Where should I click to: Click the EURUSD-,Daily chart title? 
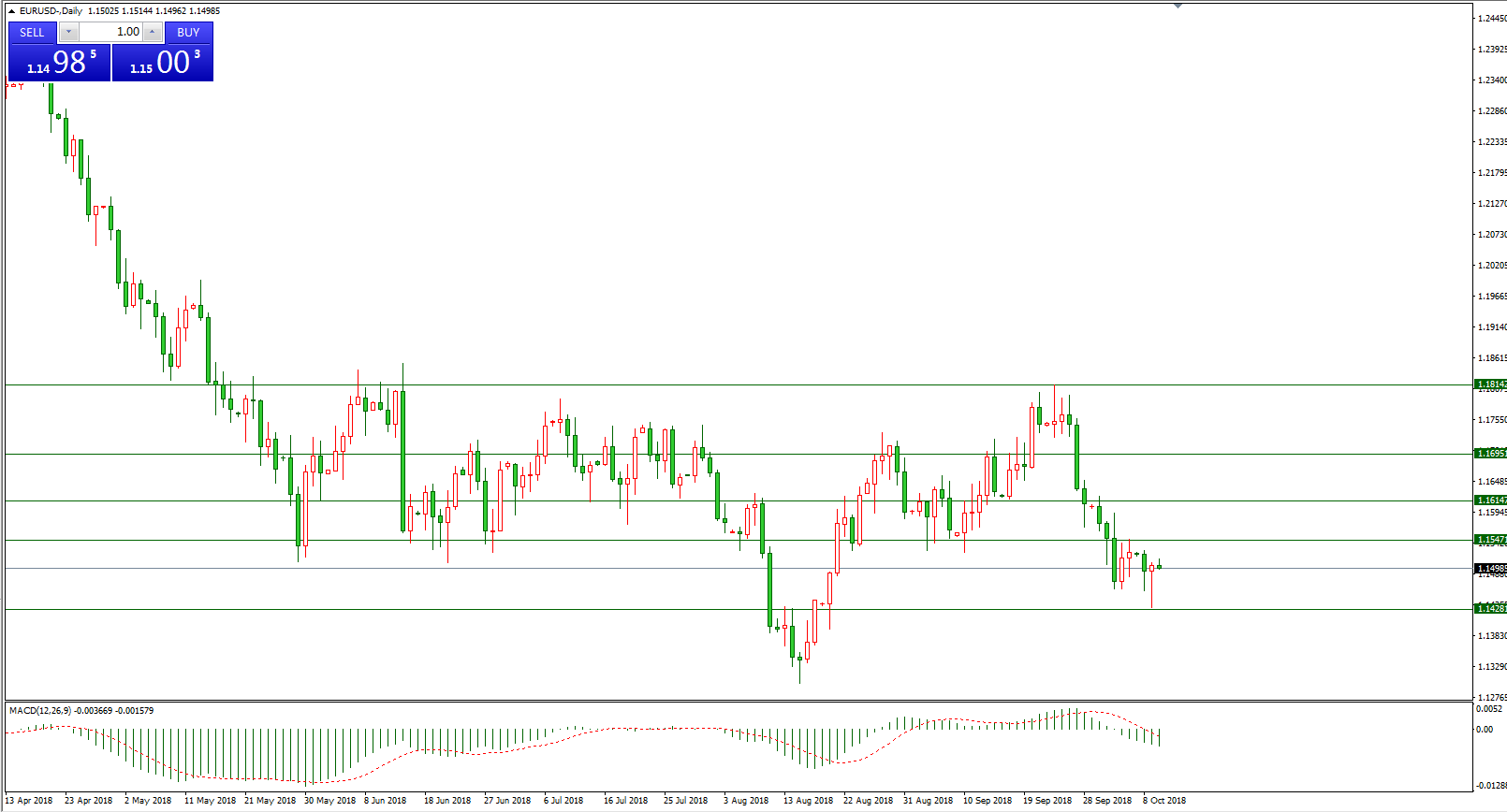[51, 11]
